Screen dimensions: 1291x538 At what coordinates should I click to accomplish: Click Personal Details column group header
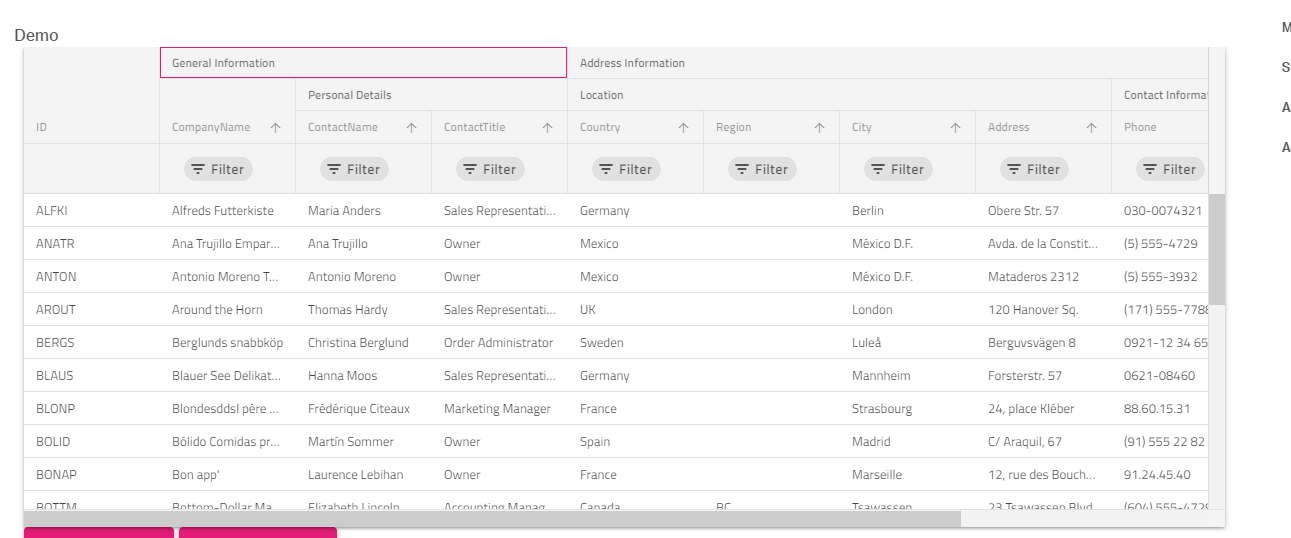431,95
